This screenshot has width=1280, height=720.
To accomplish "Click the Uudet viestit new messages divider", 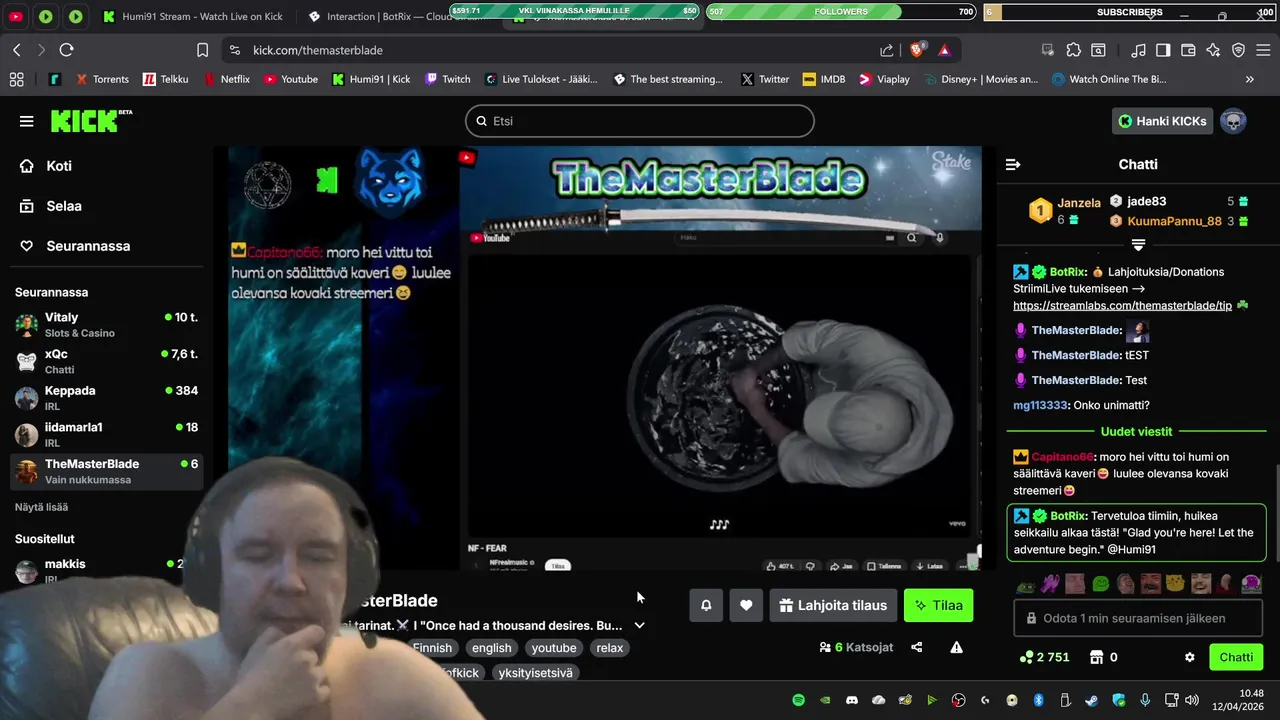I will [x=1137, y=432].
